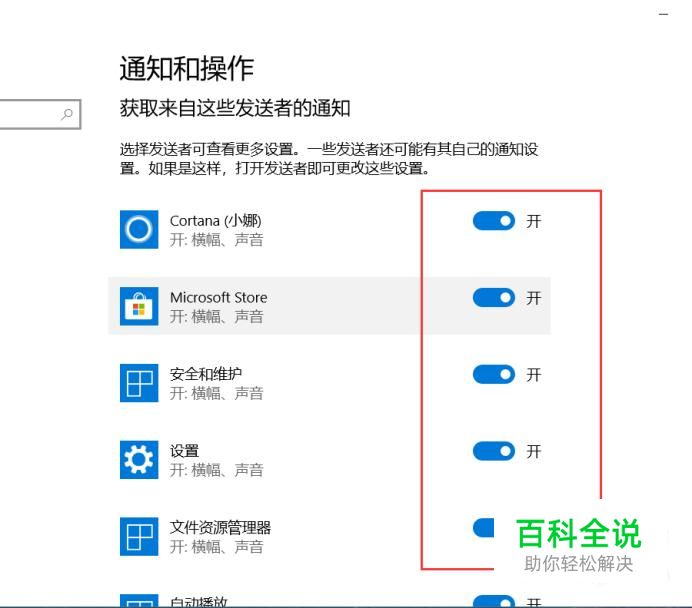The width and height of the screenshot is (692, 608).
Task: Click 开: 横幅、声音 under 设置
Action: (x=217, y=470)
